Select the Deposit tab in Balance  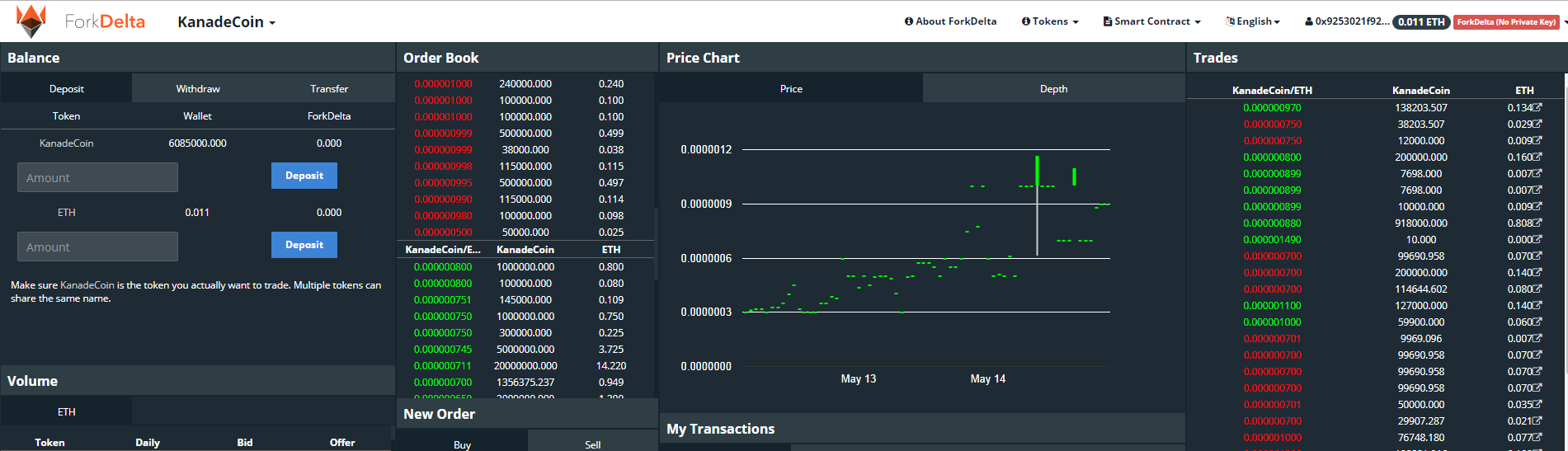[66, 88]
